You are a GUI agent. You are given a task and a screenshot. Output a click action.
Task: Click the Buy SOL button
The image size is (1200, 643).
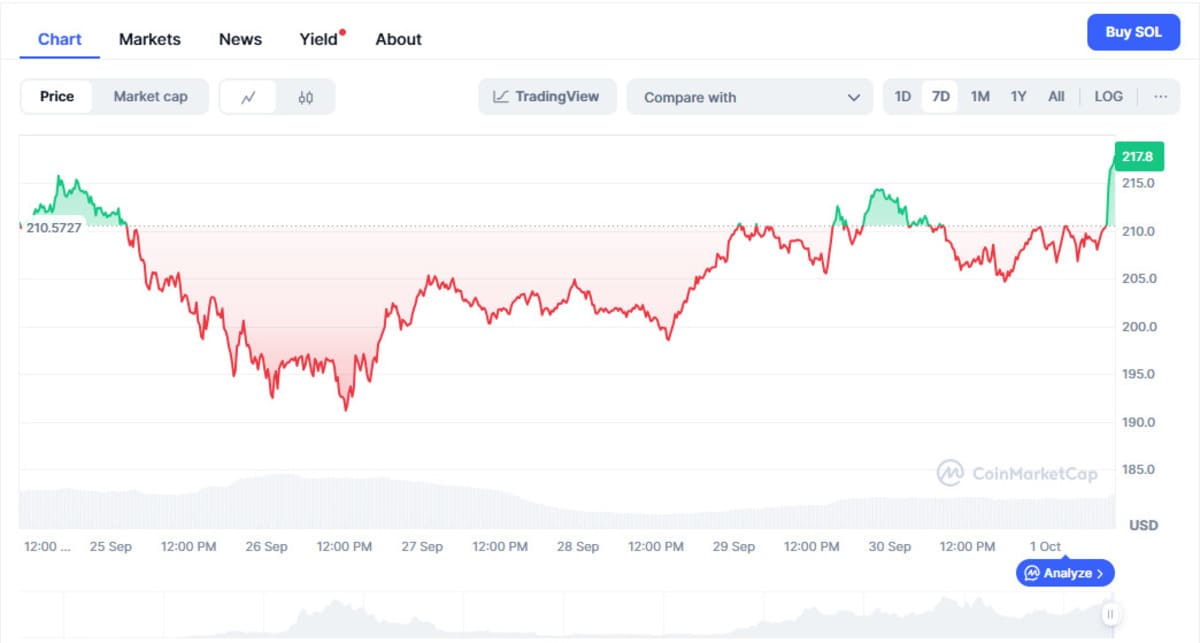pos(1133,32)
